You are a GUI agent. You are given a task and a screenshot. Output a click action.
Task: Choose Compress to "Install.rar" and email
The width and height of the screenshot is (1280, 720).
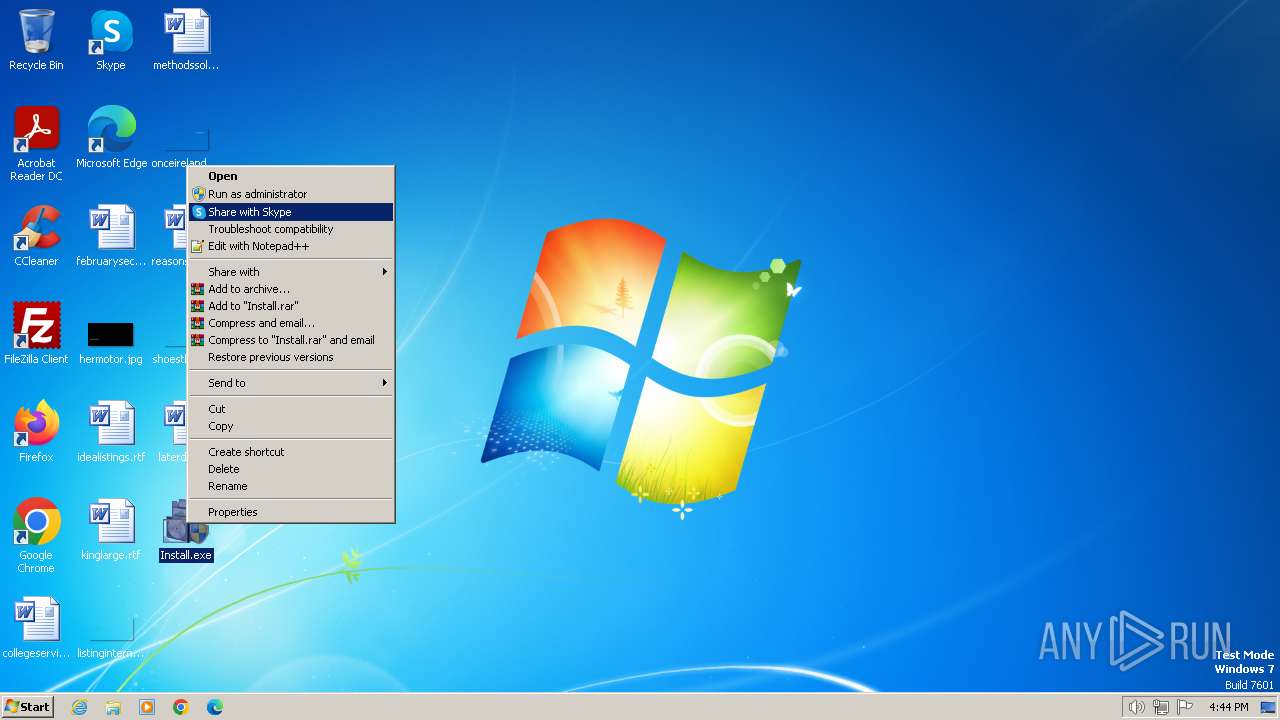point(291,340)
